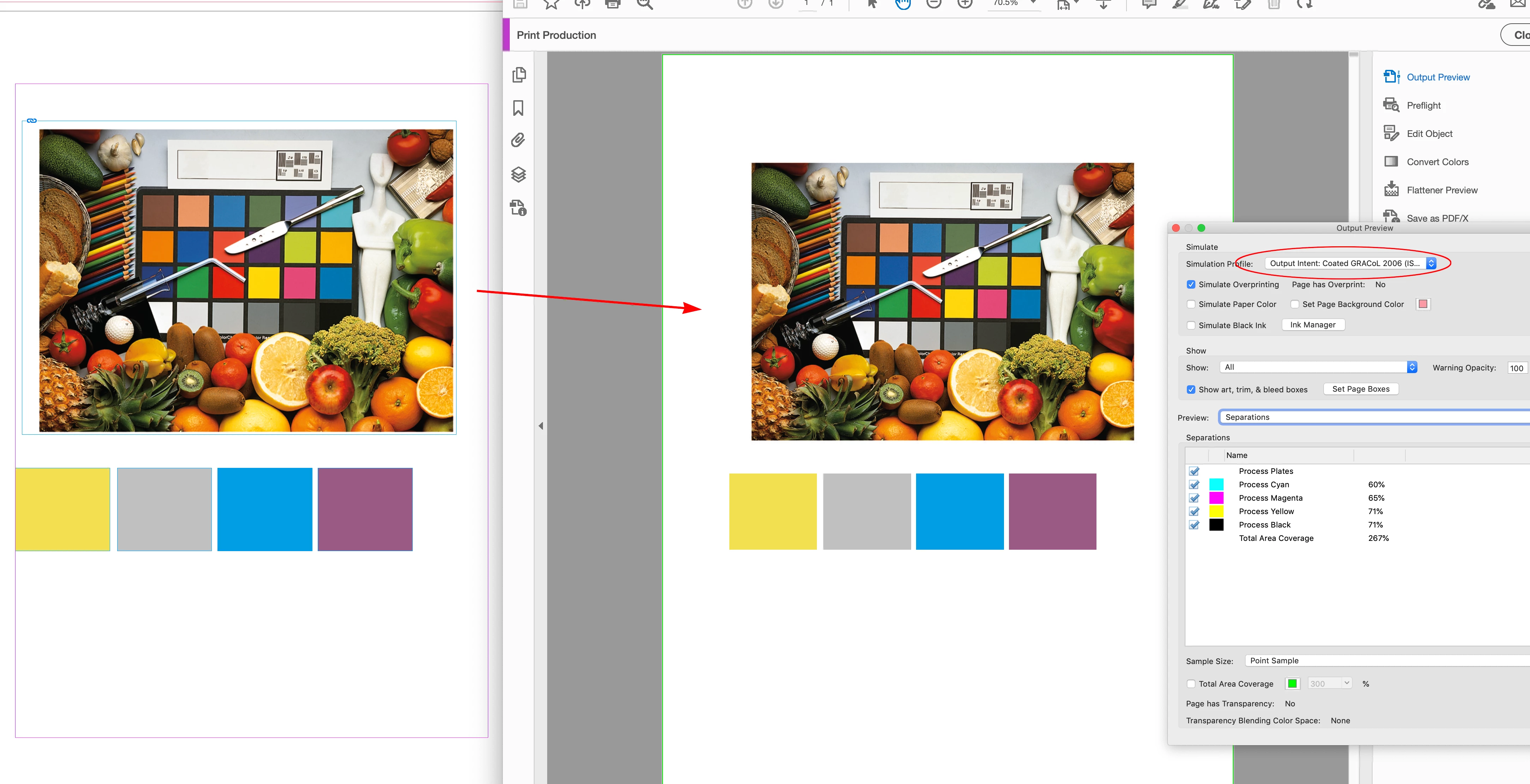Viewport: 1530px width, 784px height.
Task: Disable Simulate Overprinting checkbox
Action: [1191, 284]
